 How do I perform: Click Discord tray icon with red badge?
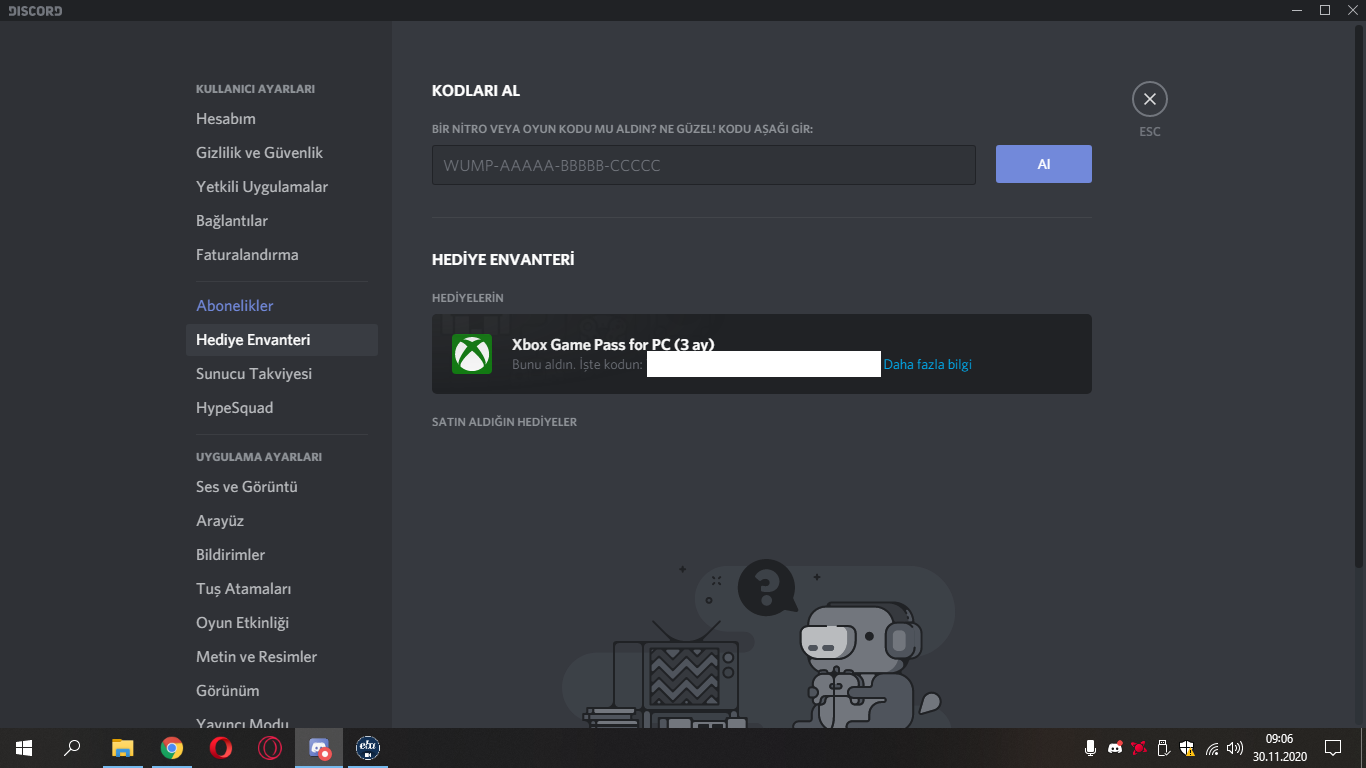(x=1115, y=748)
